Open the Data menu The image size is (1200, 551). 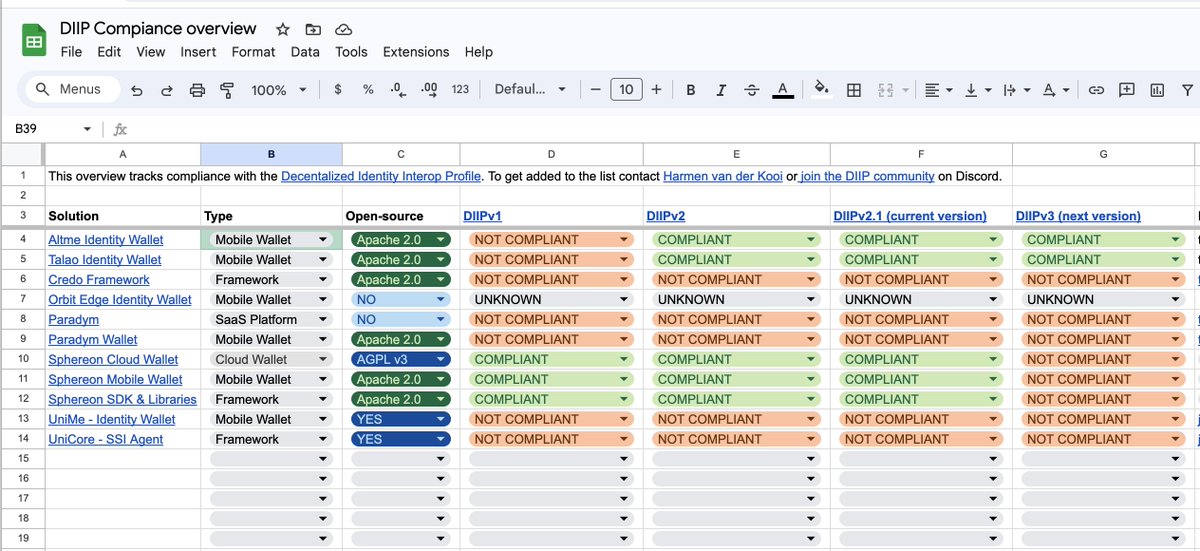[305, 52]
